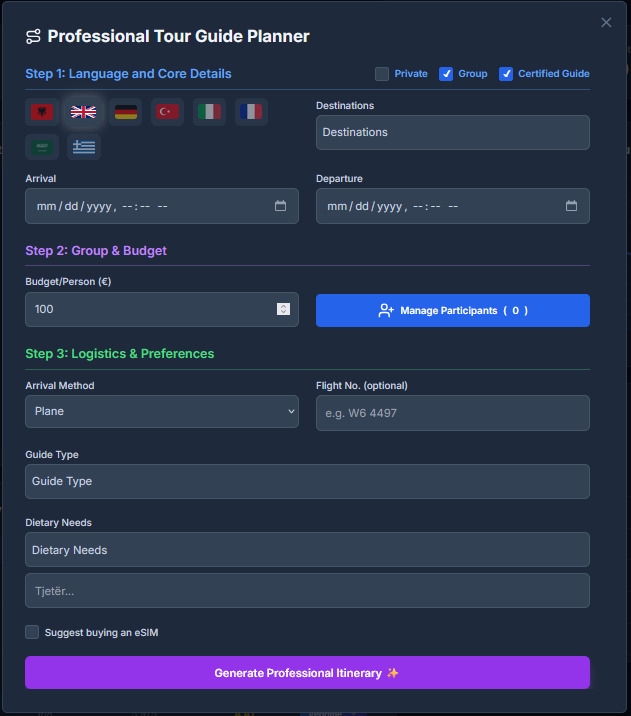Check Suggest buying an eSIM
Viewport: 631px width, 716px height.
pos(32,632)
